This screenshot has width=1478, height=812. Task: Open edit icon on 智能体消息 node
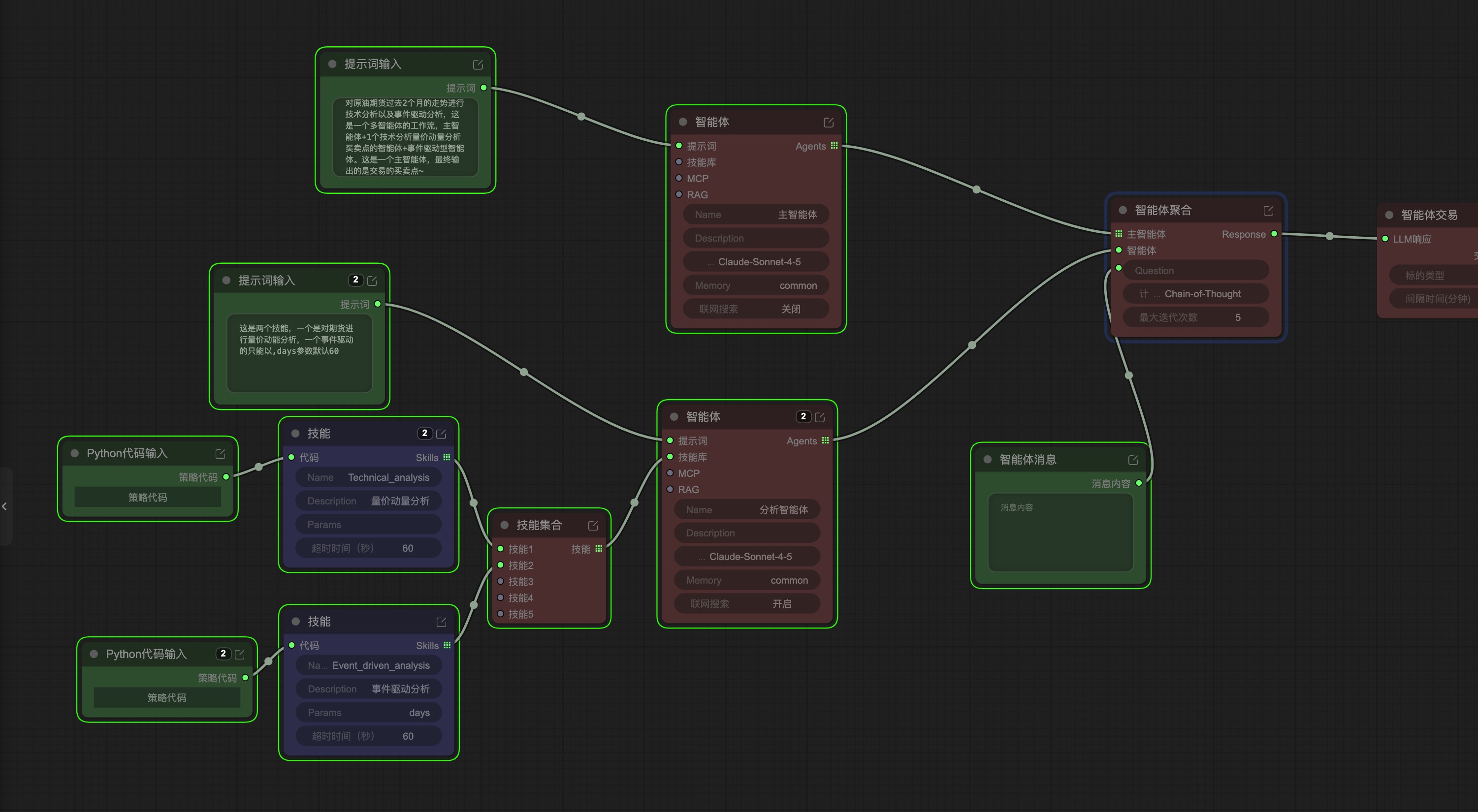click(x=1132, y=460)
